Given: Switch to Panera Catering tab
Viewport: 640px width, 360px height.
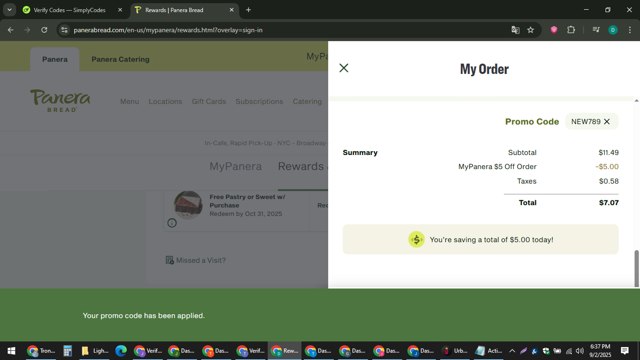Looking at the screenshot, I should [x=120, y=59].
